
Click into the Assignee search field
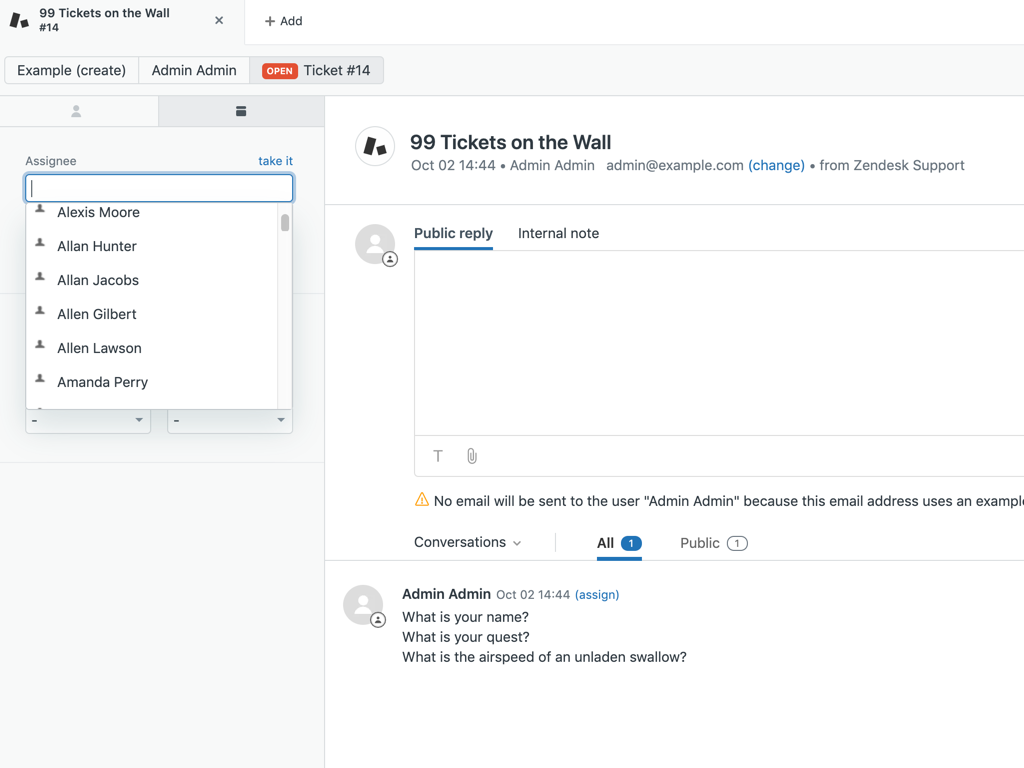pyautogui.click(x=159, y=188)
